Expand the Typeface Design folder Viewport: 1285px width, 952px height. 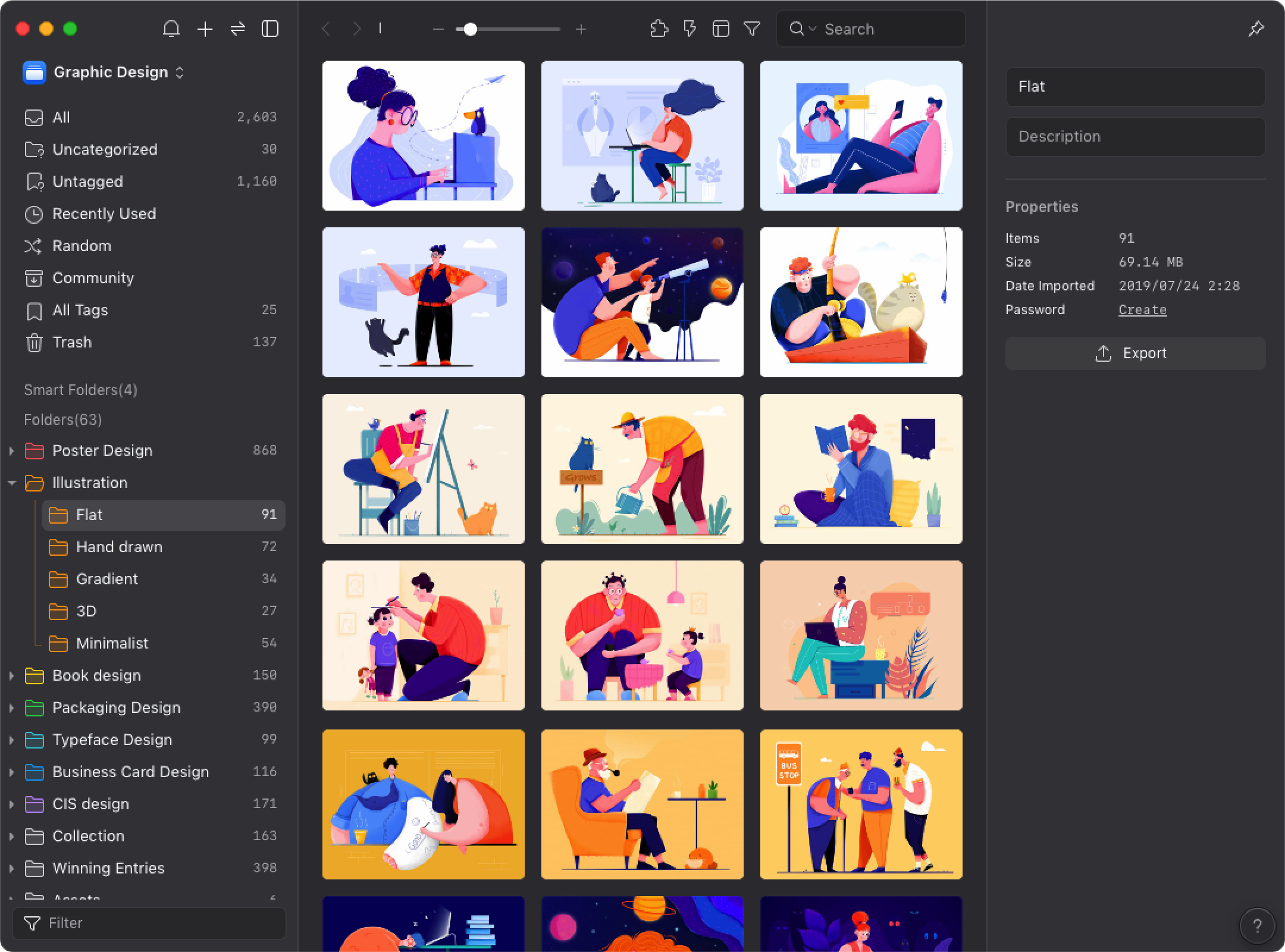[11, 740]
